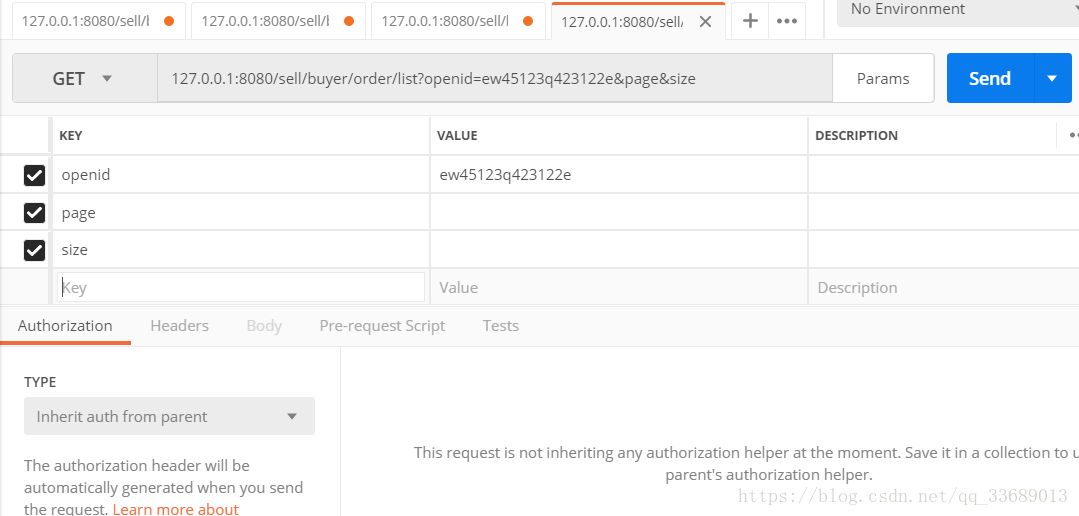
Task: Close the active request tab
Action: [x=705, y=21]
